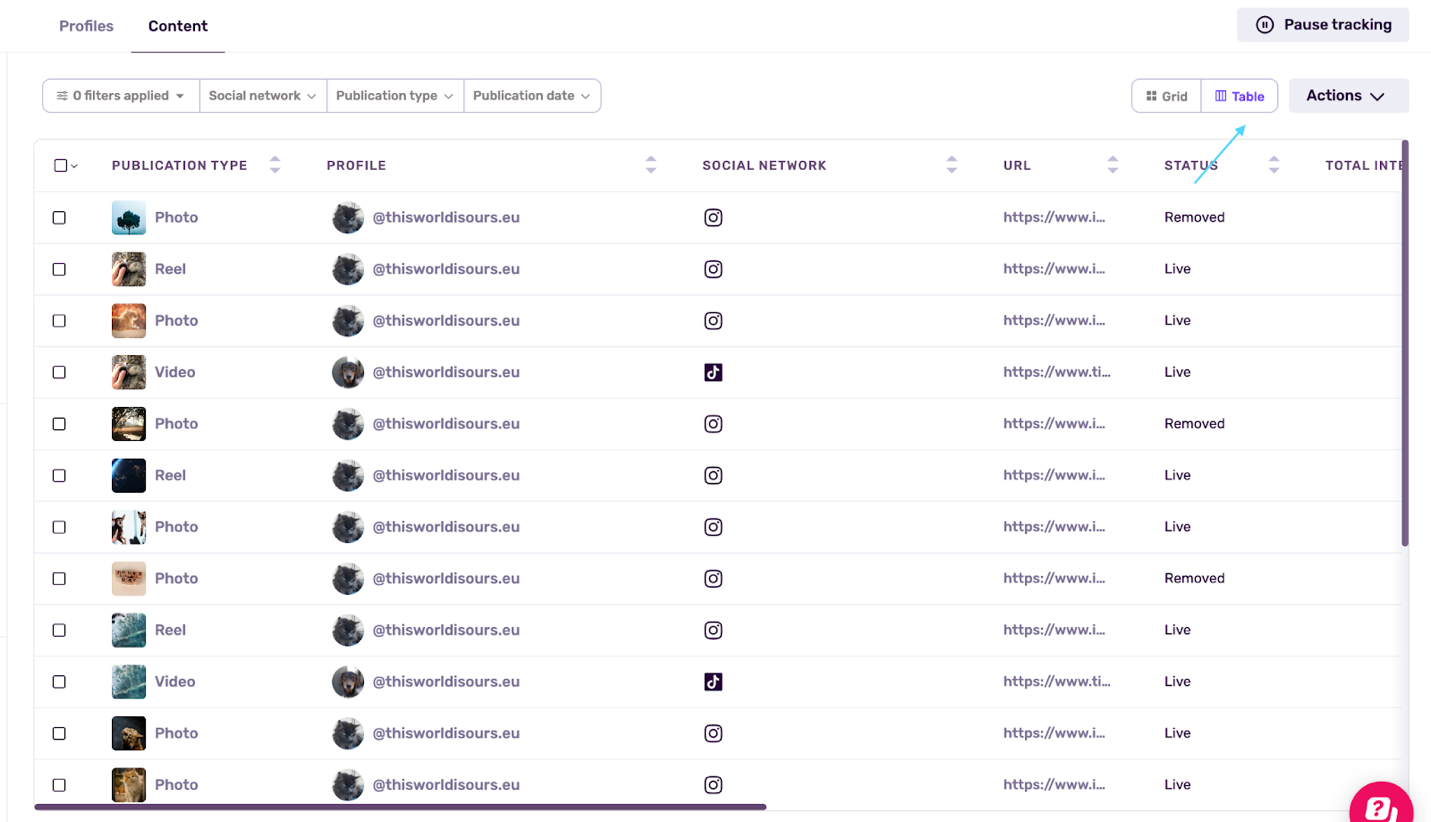Expand the Publication type filter
The width and height of the screenshot is (1431, 822).
coord(394,96)
